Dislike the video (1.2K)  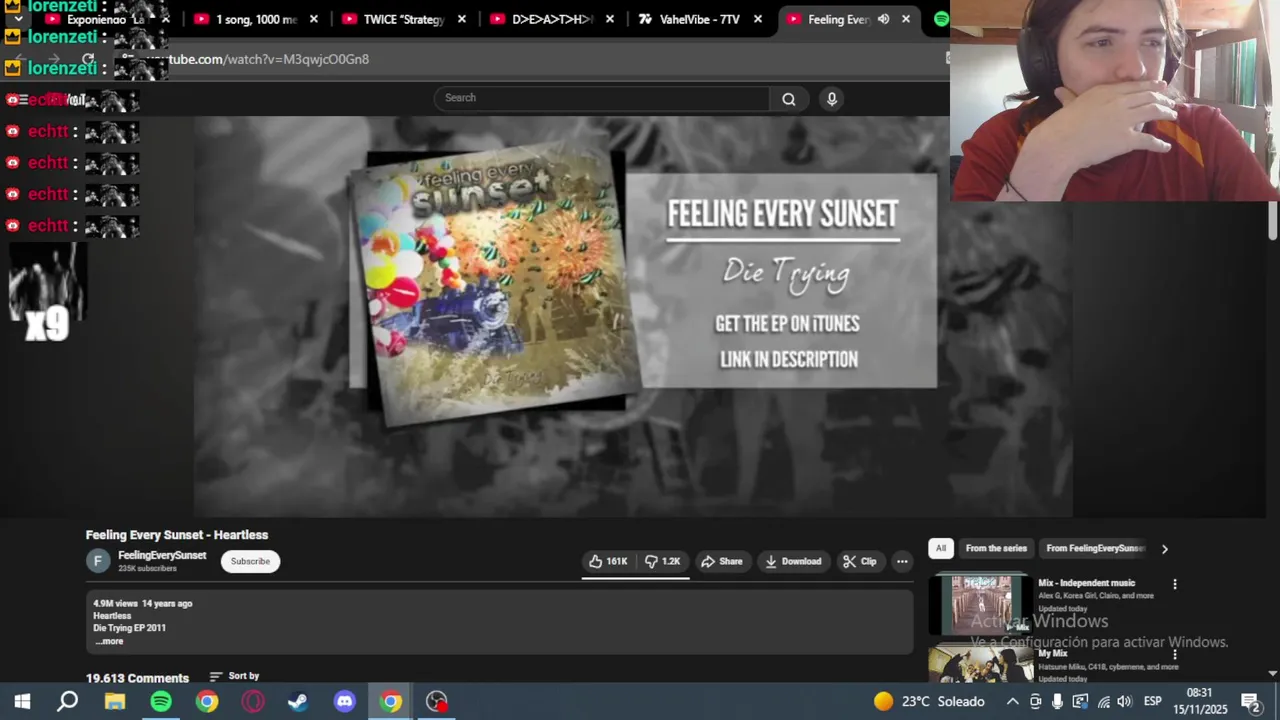pos(662,561)
